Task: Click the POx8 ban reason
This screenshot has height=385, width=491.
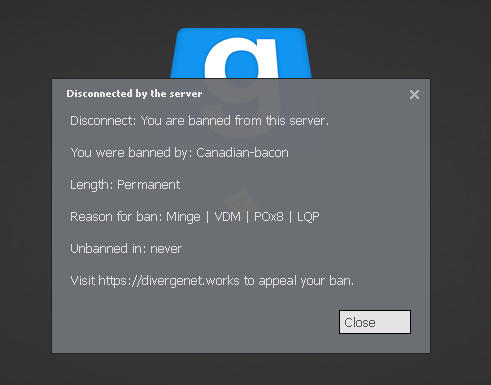Action: point(269,217)
